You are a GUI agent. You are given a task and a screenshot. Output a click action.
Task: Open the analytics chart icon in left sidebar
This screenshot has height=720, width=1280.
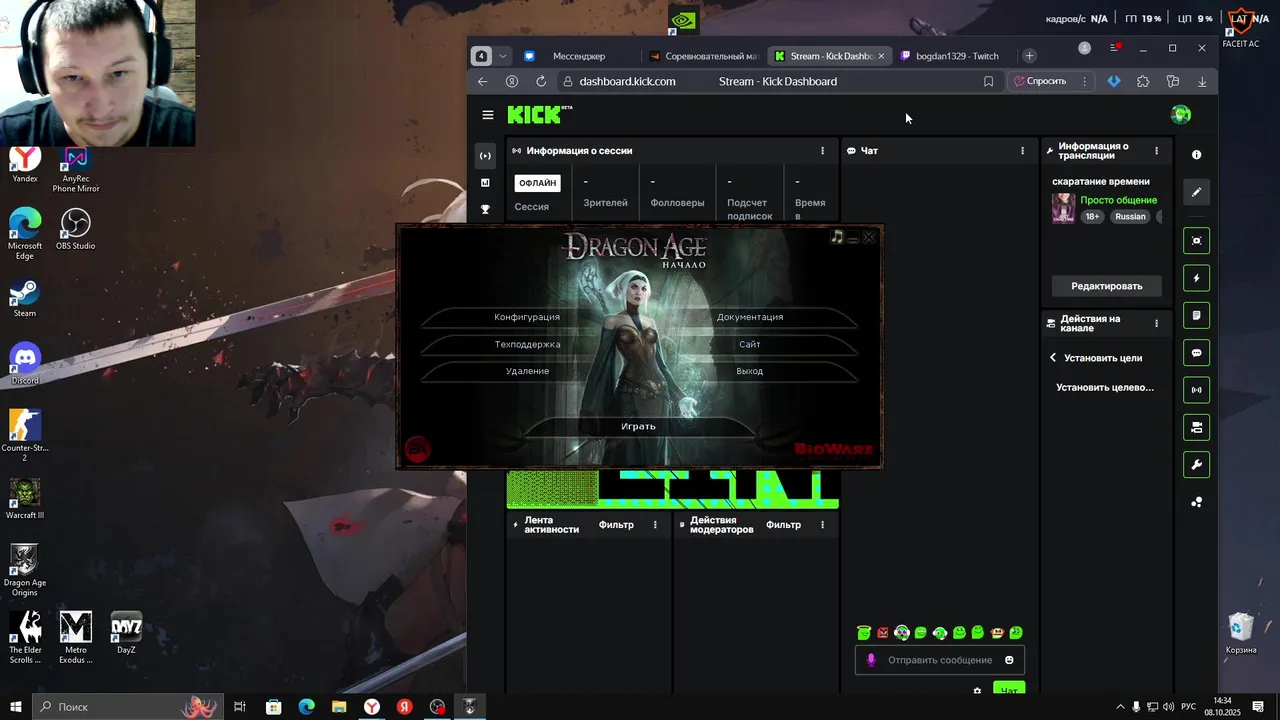[485, 183]
